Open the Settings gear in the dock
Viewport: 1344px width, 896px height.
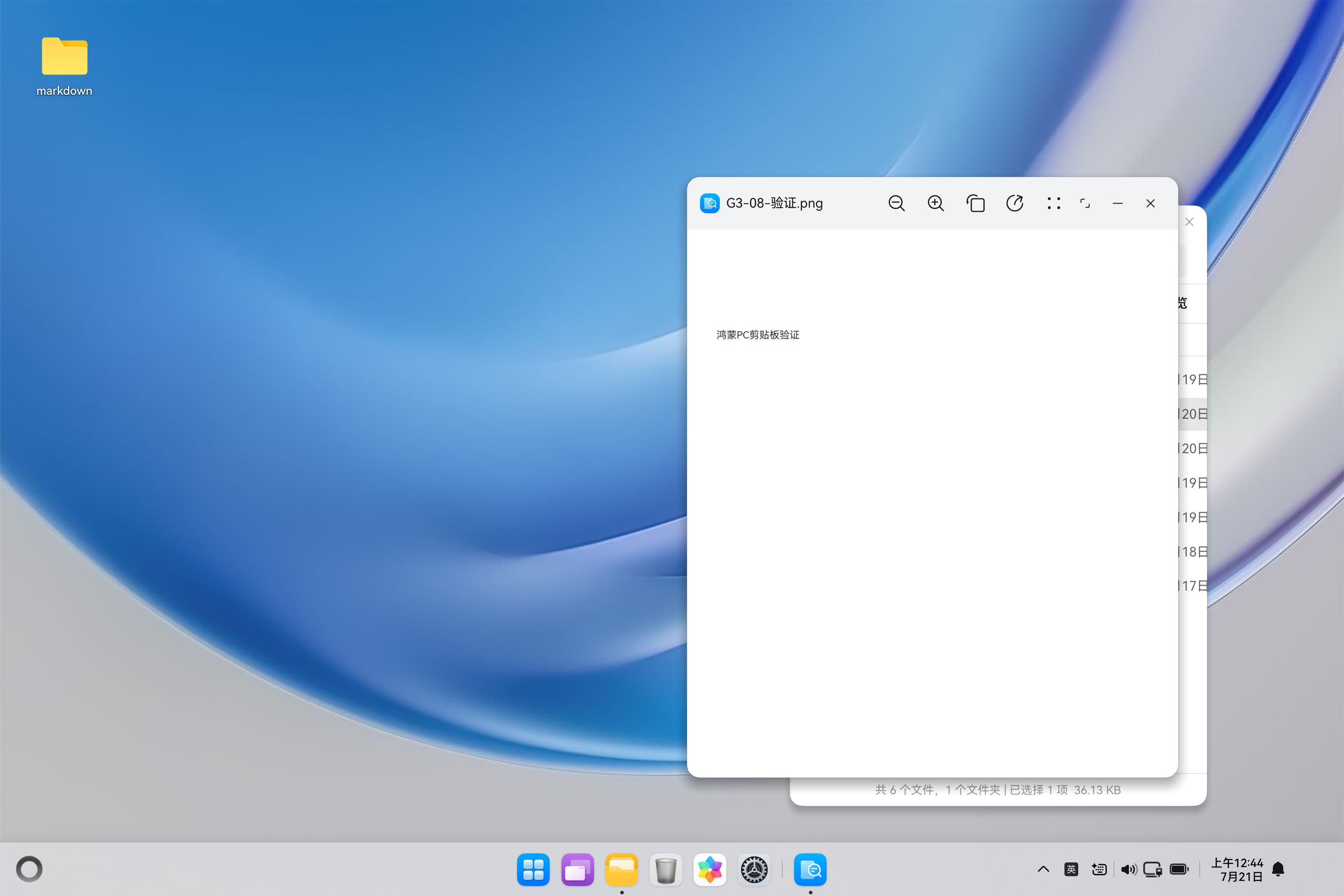click(754, 870)
